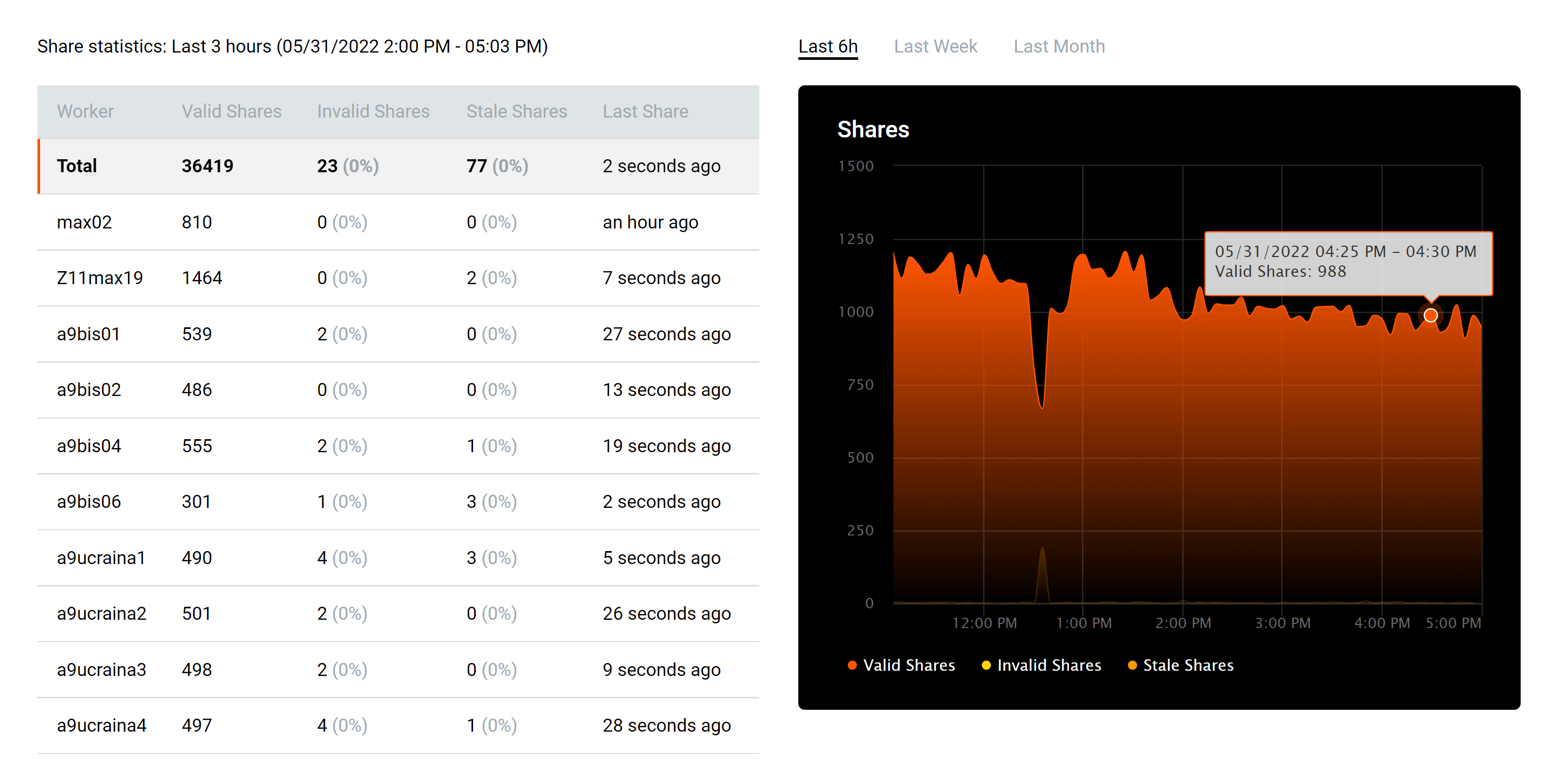Toggle the Valid Shares legend dot
Image resolution: width=1568 pixels, height=766 pixels.
pos(851,665)
